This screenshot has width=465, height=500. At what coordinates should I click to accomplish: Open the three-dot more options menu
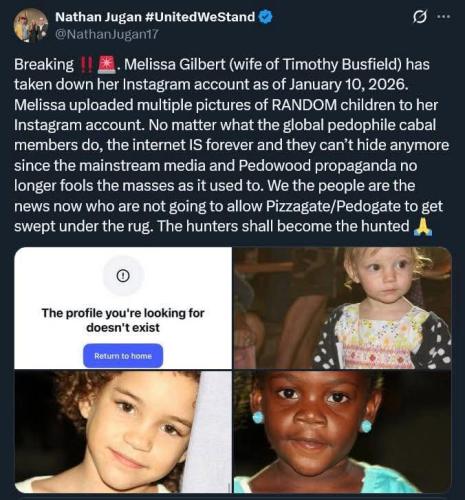(444, 17)
